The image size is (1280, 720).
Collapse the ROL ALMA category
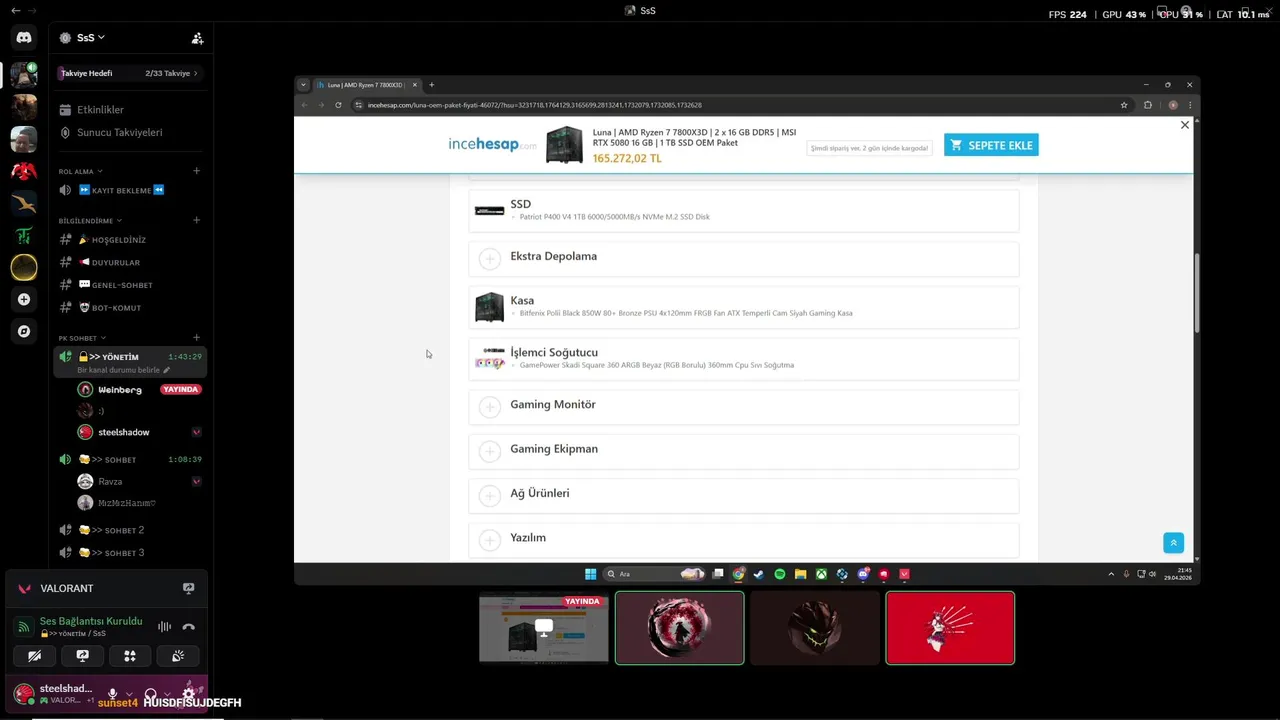(80, 171)
